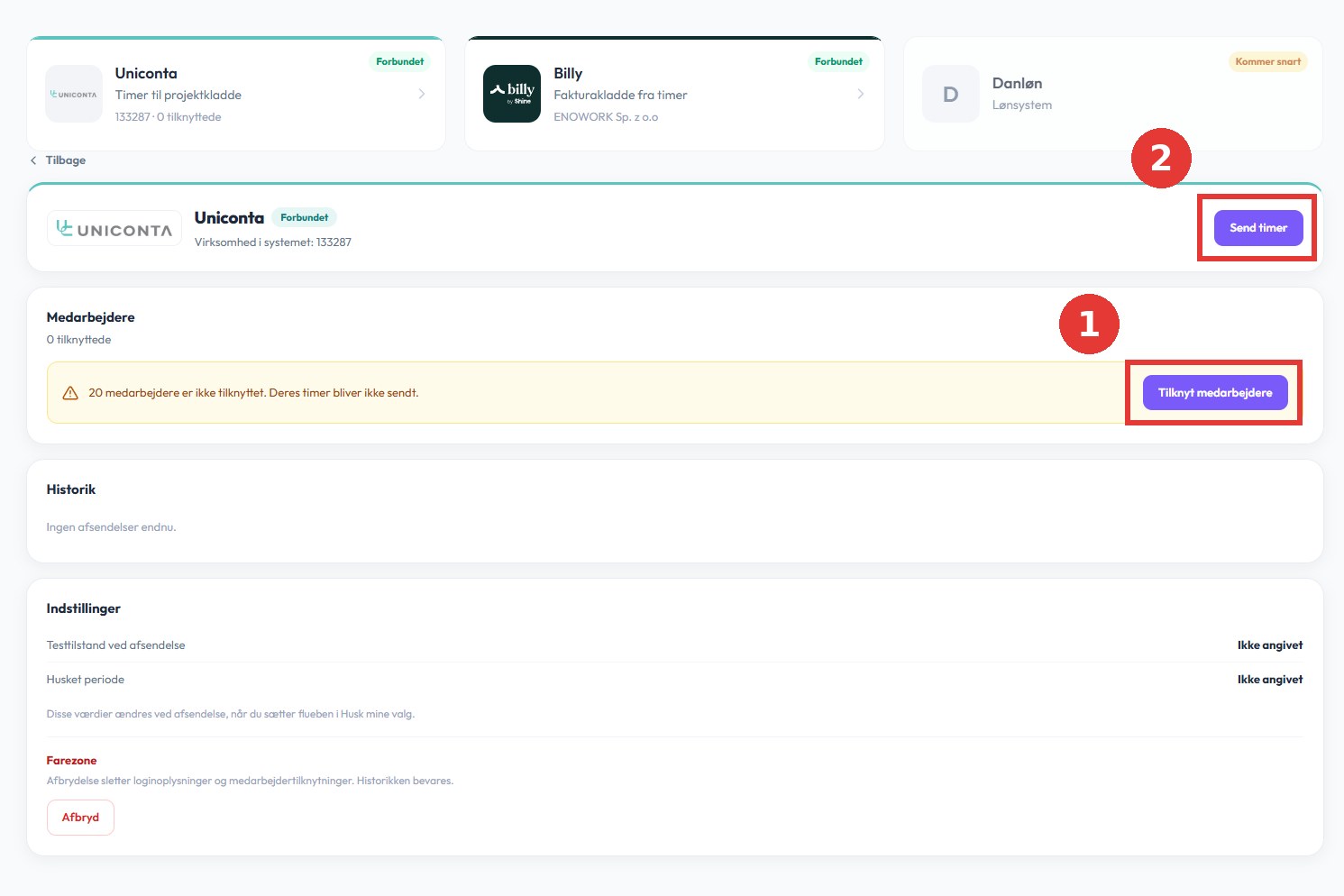Click the Uniconta logo in top card

click(x=74, y=94)
